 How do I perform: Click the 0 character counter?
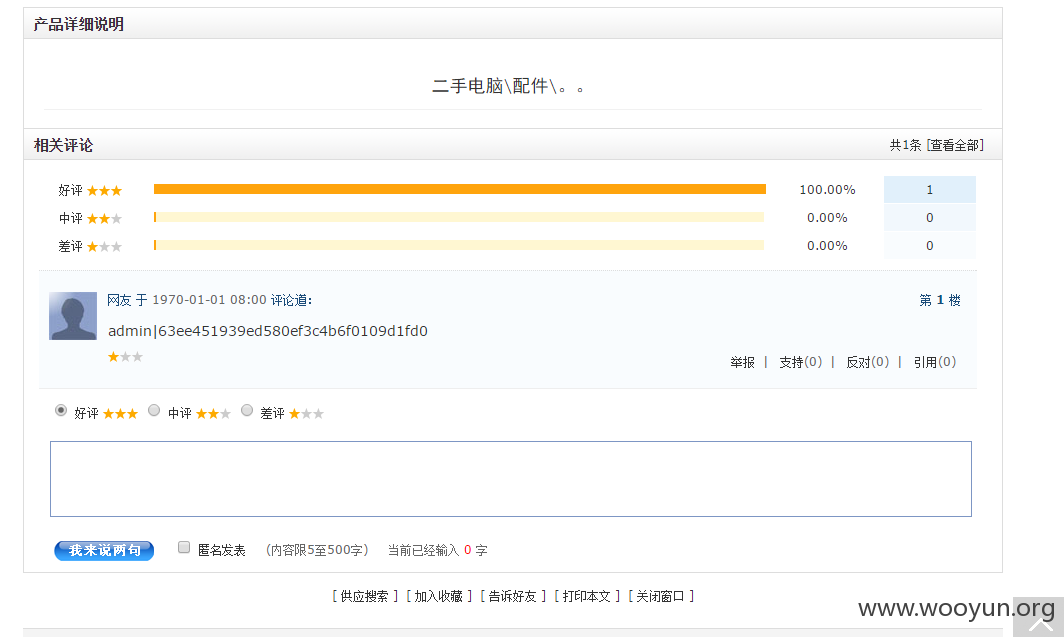468,550
